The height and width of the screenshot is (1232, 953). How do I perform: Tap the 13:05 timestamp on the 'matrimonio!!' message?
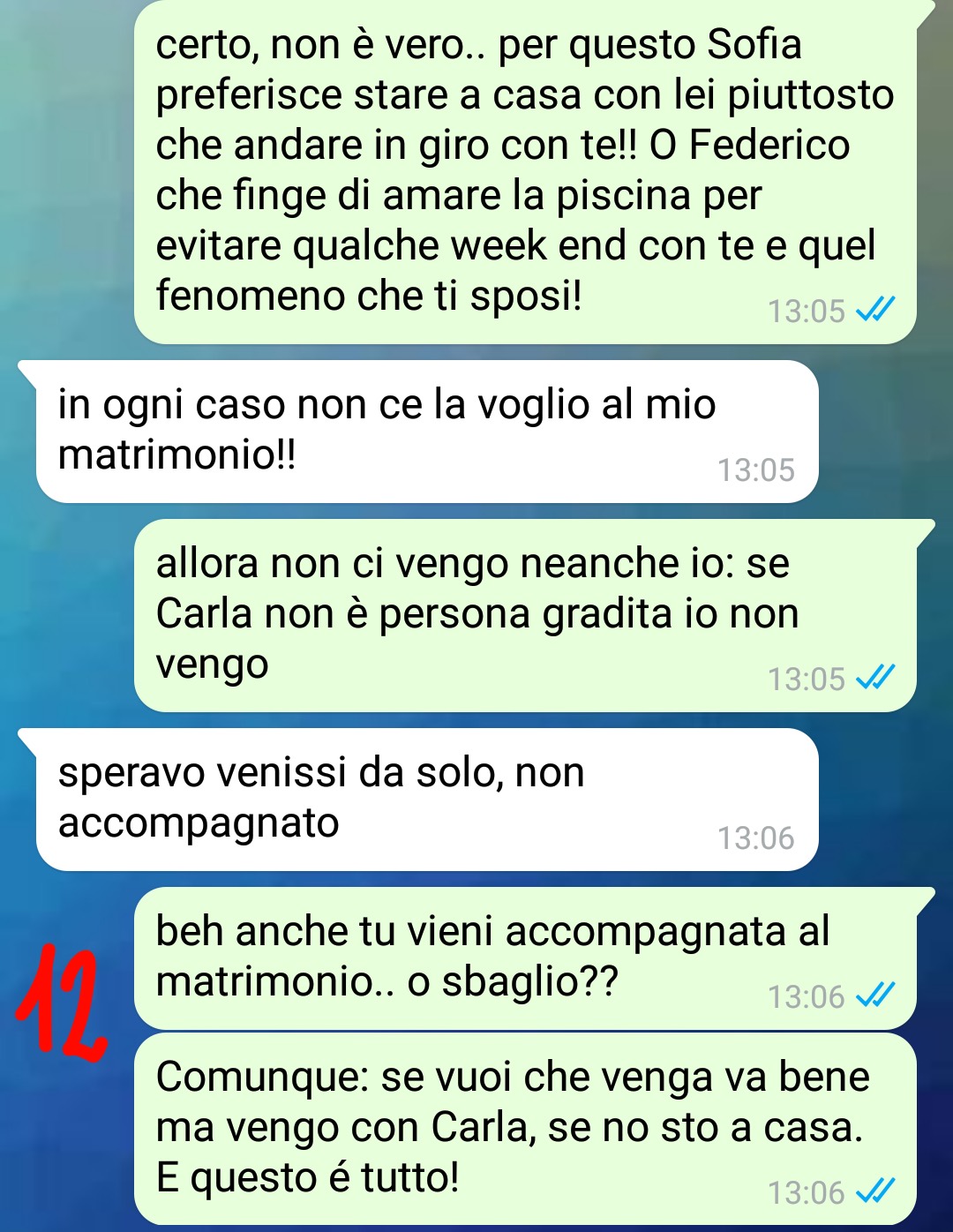[x=755, y=470]
